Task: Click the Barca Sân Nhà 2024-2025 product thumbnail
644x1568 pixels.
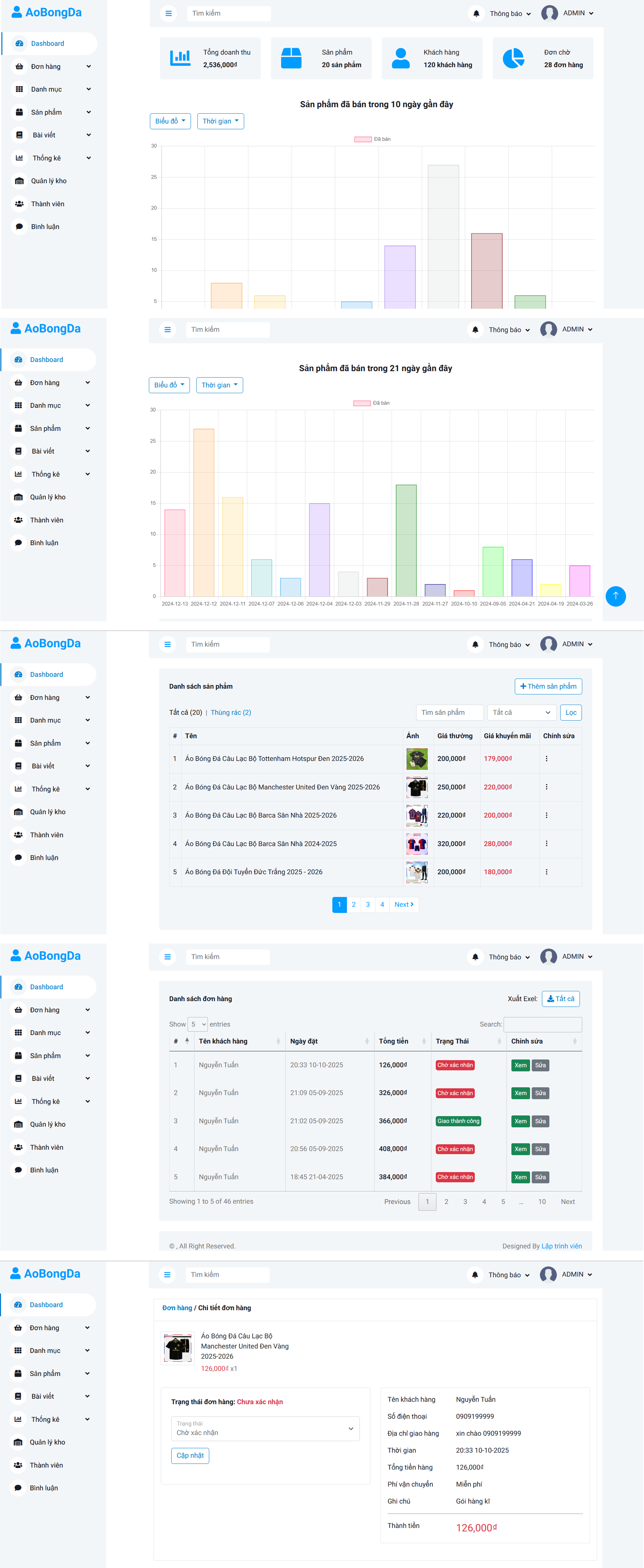Action: click(x=416, y=844)
